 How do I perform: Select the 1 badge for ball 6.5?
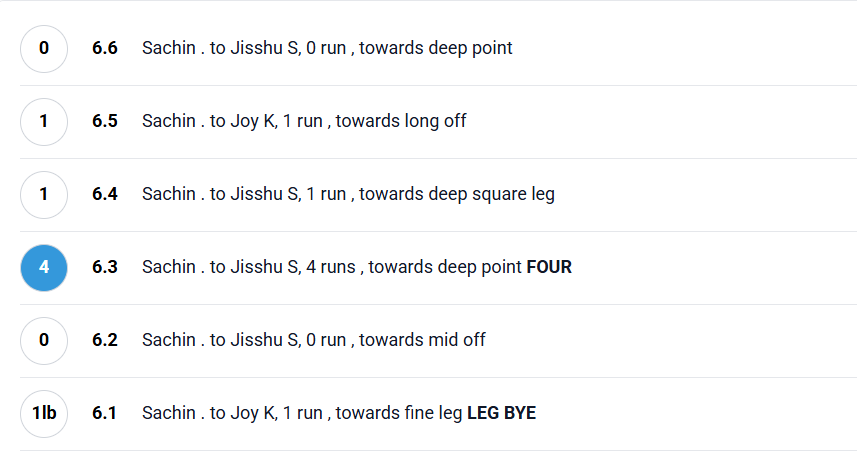(x=44, y=121)
